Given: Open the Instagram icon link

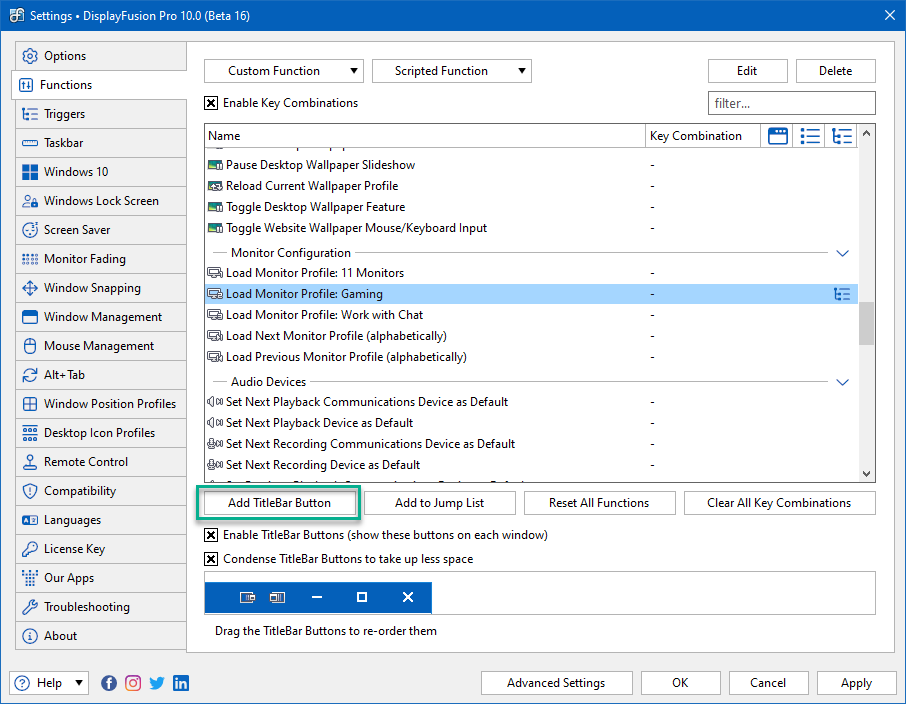Looking at the screenshot, I should (x=133, y=683).
